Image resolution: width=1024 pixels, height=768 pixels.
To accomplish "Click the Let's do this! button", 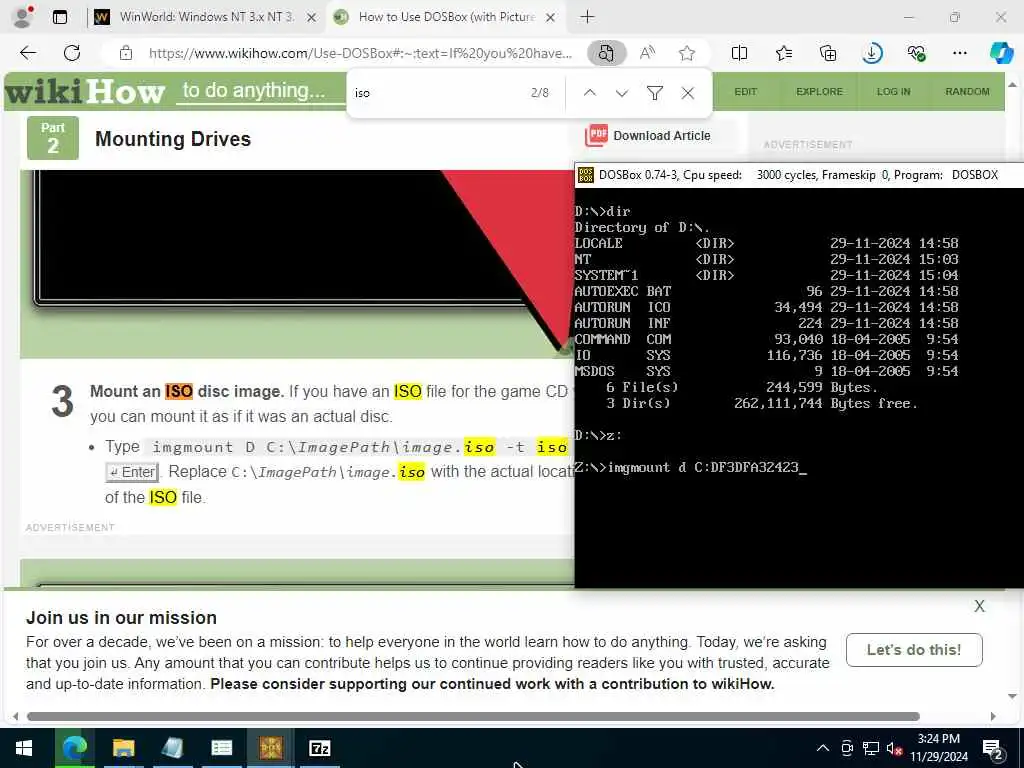I will click(x=914, y=649).
